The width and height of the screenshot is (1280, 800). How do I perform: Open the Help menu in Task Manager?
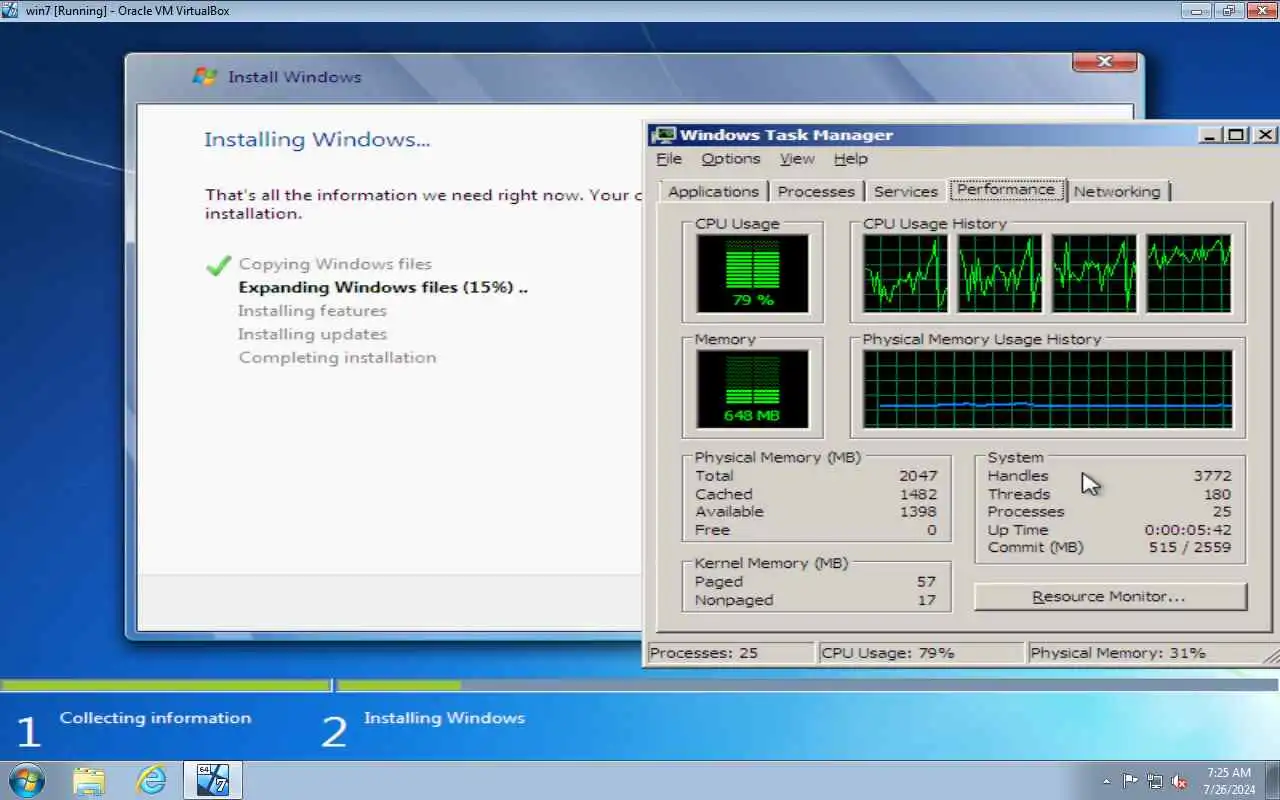tap(850, 159)
